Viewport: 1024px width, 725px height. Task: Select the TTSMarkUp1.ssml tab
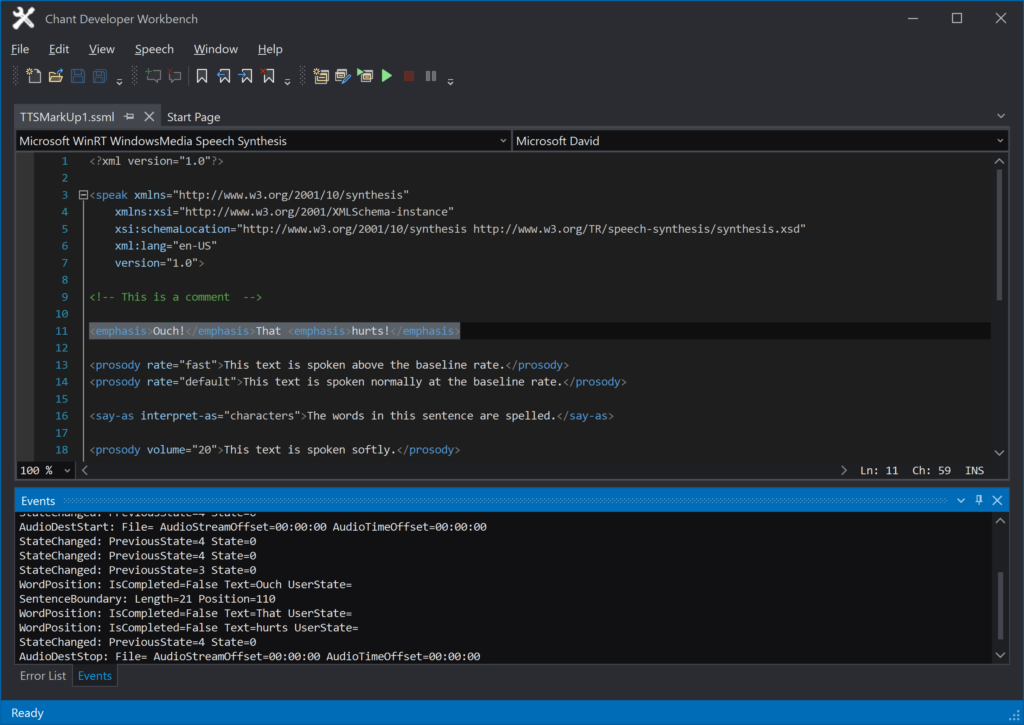[67, 117]
